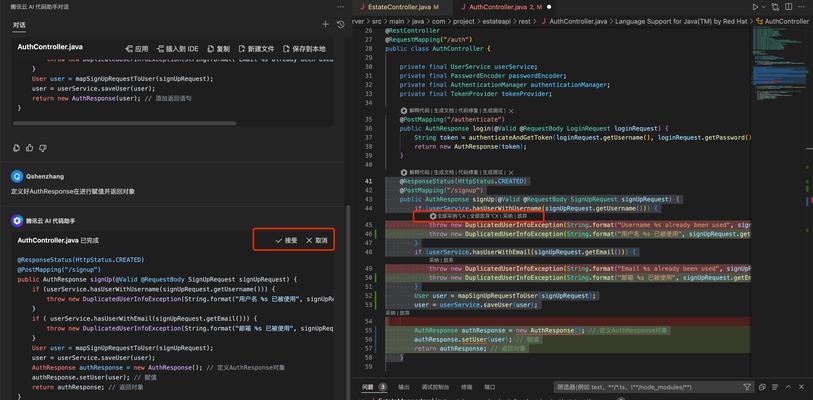Click 应用 to apply the AuthController.java code
Viewport: 813px width, 400px height.
[137, 49]
